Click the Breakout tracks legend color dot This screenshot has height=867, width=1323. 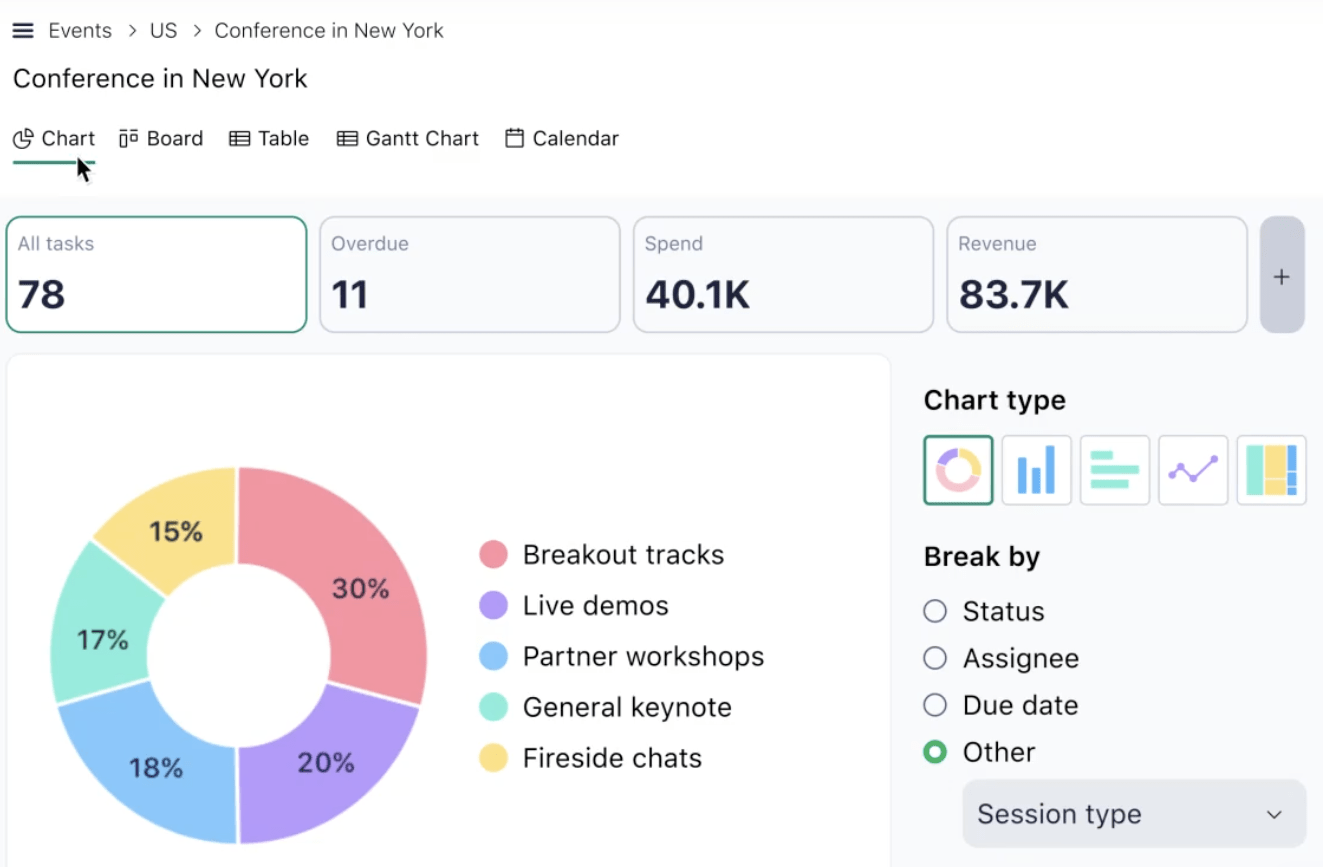pyautogui.click(x=493, y=554)
